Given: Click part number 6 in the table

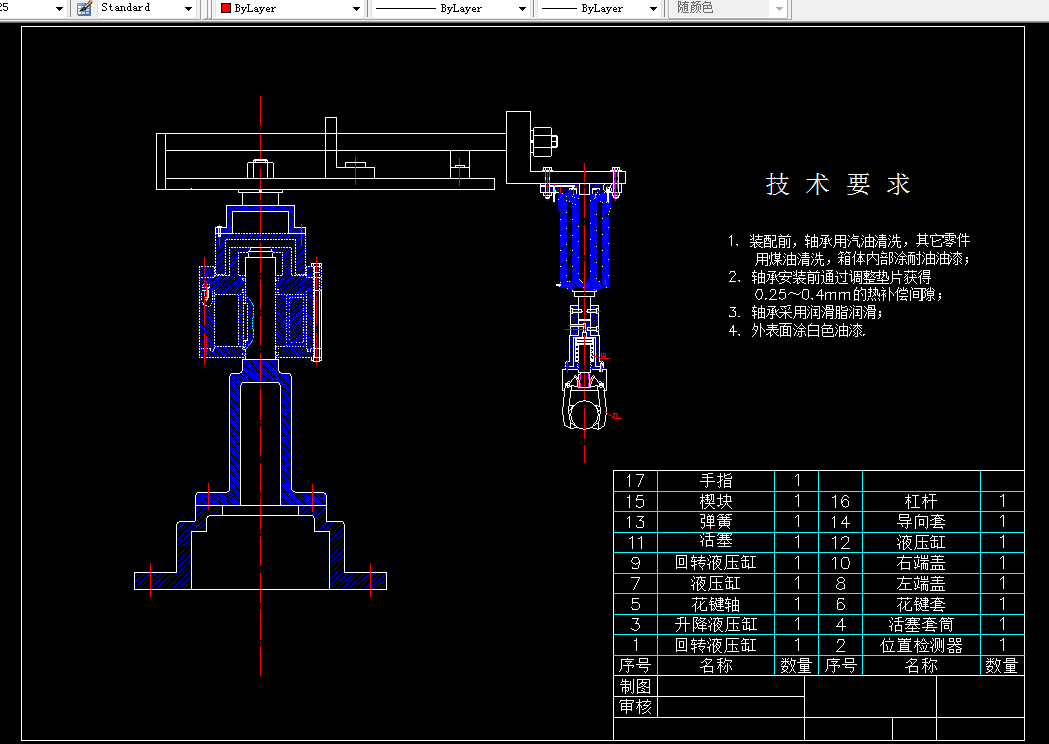Looking at the screenshot, I should (840, 604).
